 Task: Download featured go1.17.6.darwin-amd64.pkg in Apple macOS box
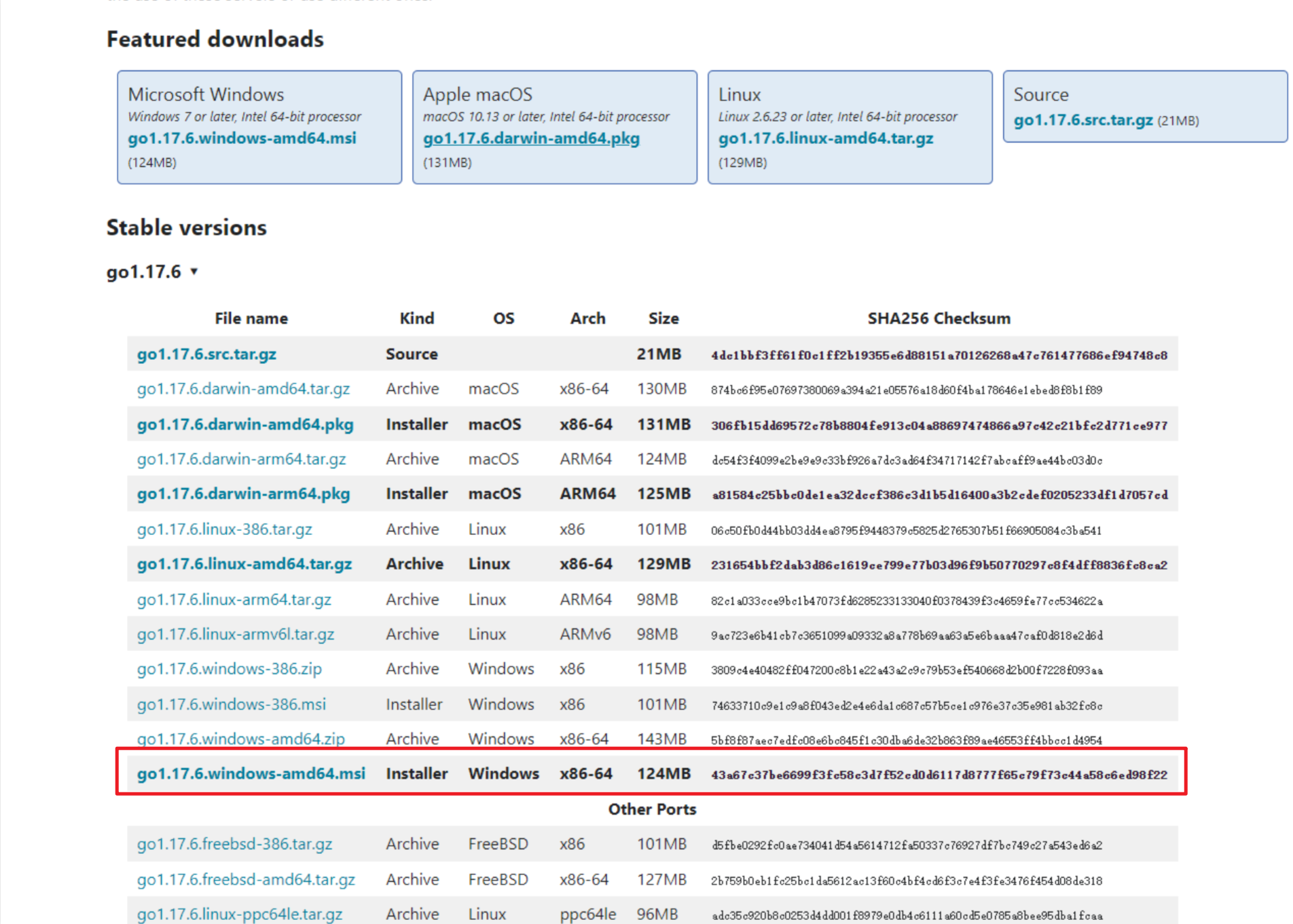pos(531,138)
